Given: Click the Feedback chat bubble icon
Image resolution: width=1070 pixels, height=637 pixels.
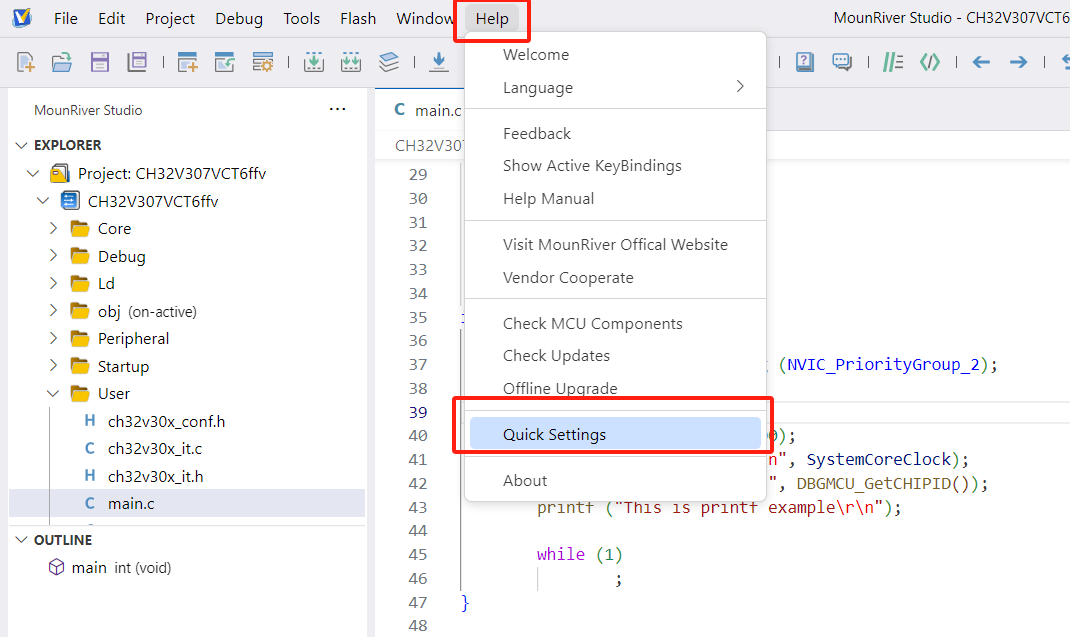Looking at the screenshot, I should (x=842, y=62).
